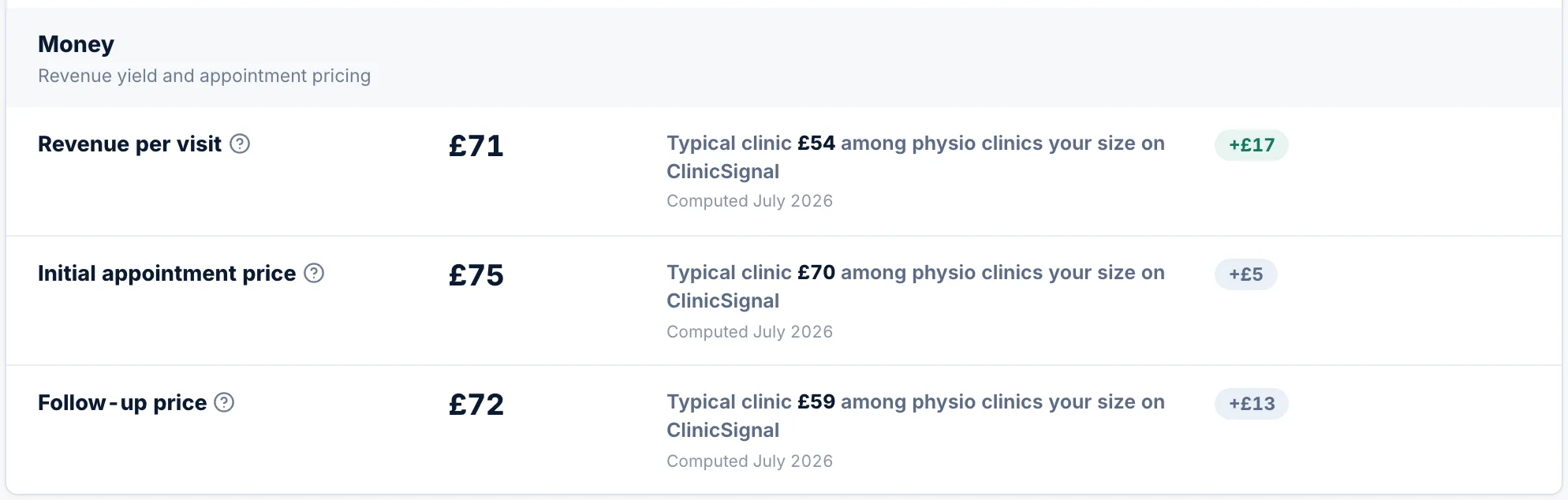Select the Money section heading

pos(76,44)
